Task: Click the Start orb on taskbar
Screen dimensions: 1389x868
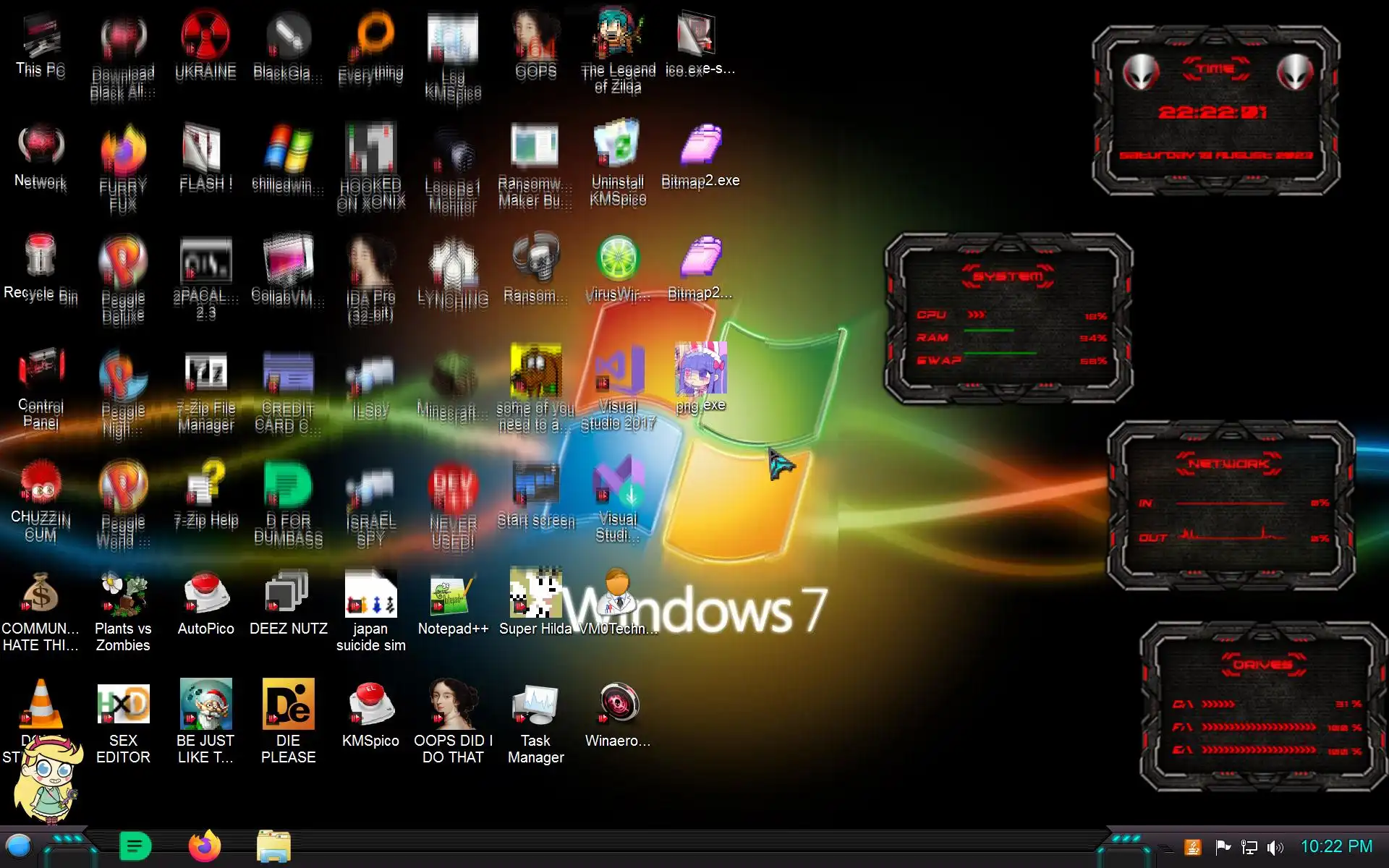Action: 19,846
